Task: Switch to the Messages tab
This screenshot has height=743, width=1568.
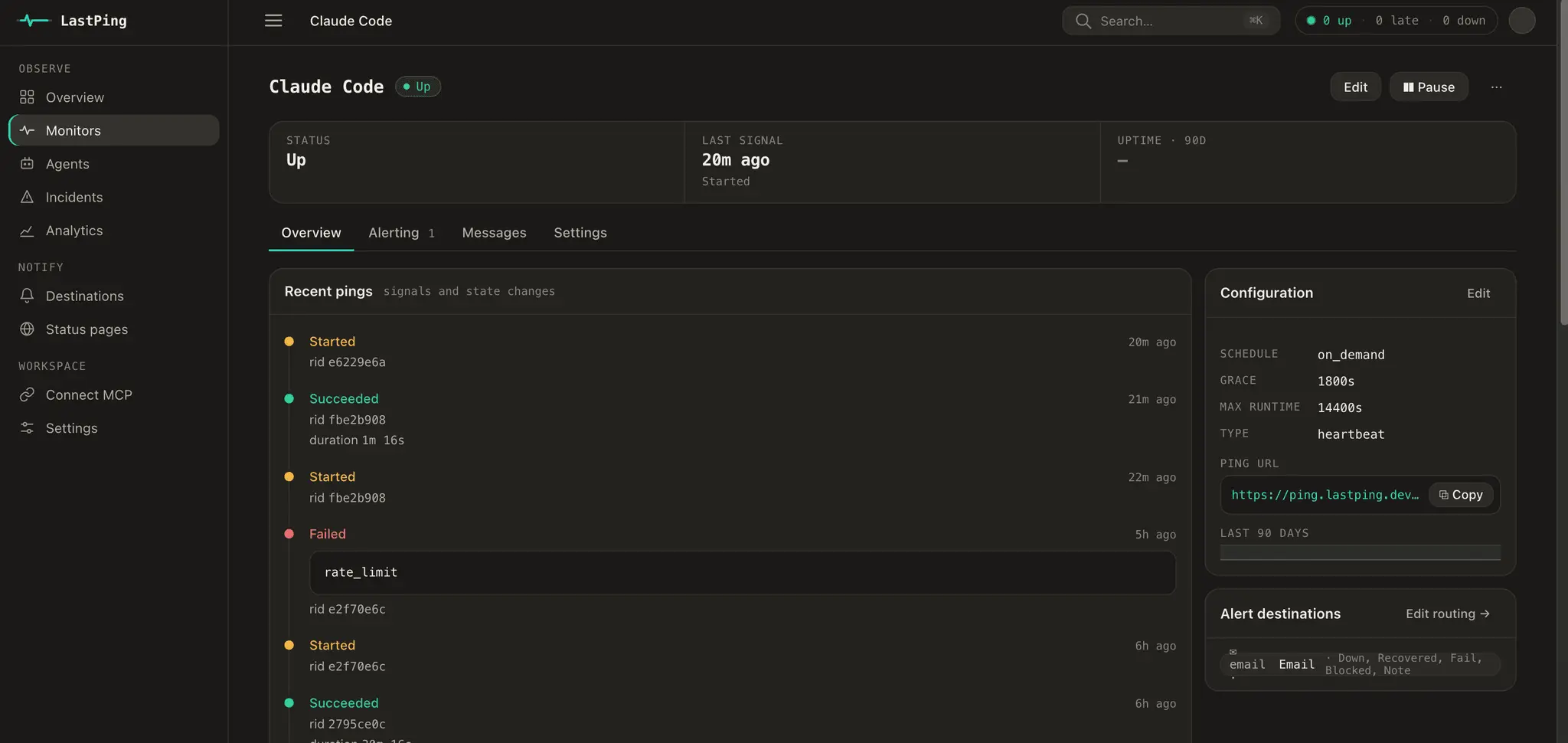Action: (494, 233)
